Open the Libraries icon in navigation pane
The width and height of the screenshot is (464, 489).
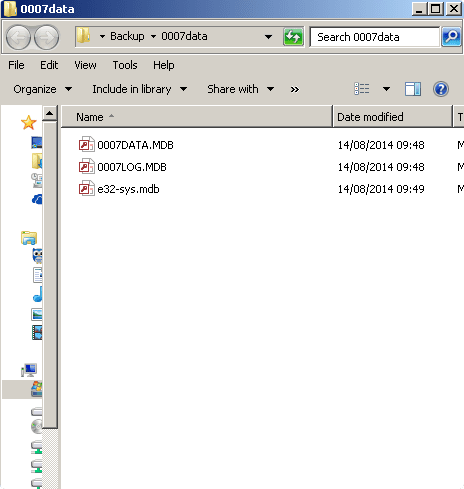tap(29, 238)
